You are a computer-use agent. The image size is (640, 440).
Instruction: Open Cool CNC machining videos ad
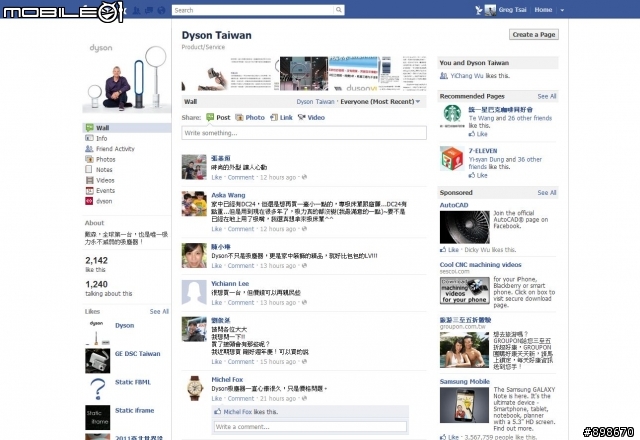[480, 264]
